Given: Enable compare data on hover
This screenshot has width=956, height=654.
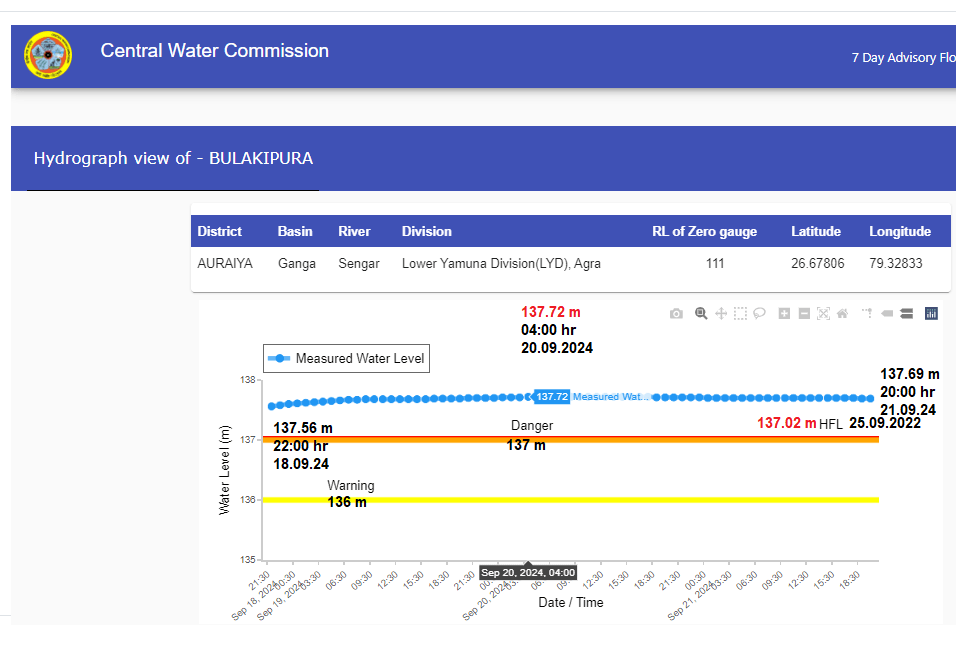Looking at the screenshot, I should [x=906, y=314].
